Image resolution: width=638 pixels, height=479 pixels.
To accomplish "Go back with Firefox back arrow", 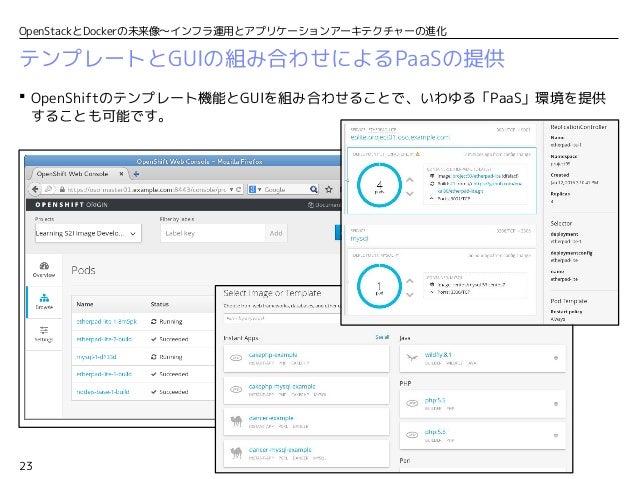I will coord(35,189).
